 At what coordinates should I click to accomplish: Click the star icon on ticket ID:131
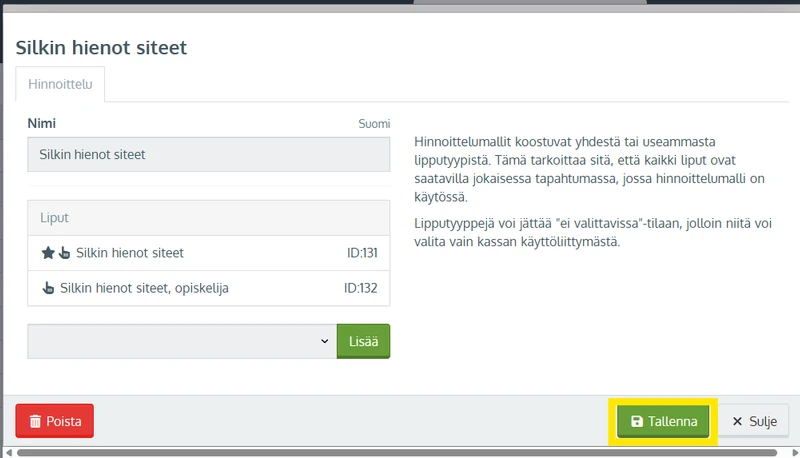pos(48,253)
